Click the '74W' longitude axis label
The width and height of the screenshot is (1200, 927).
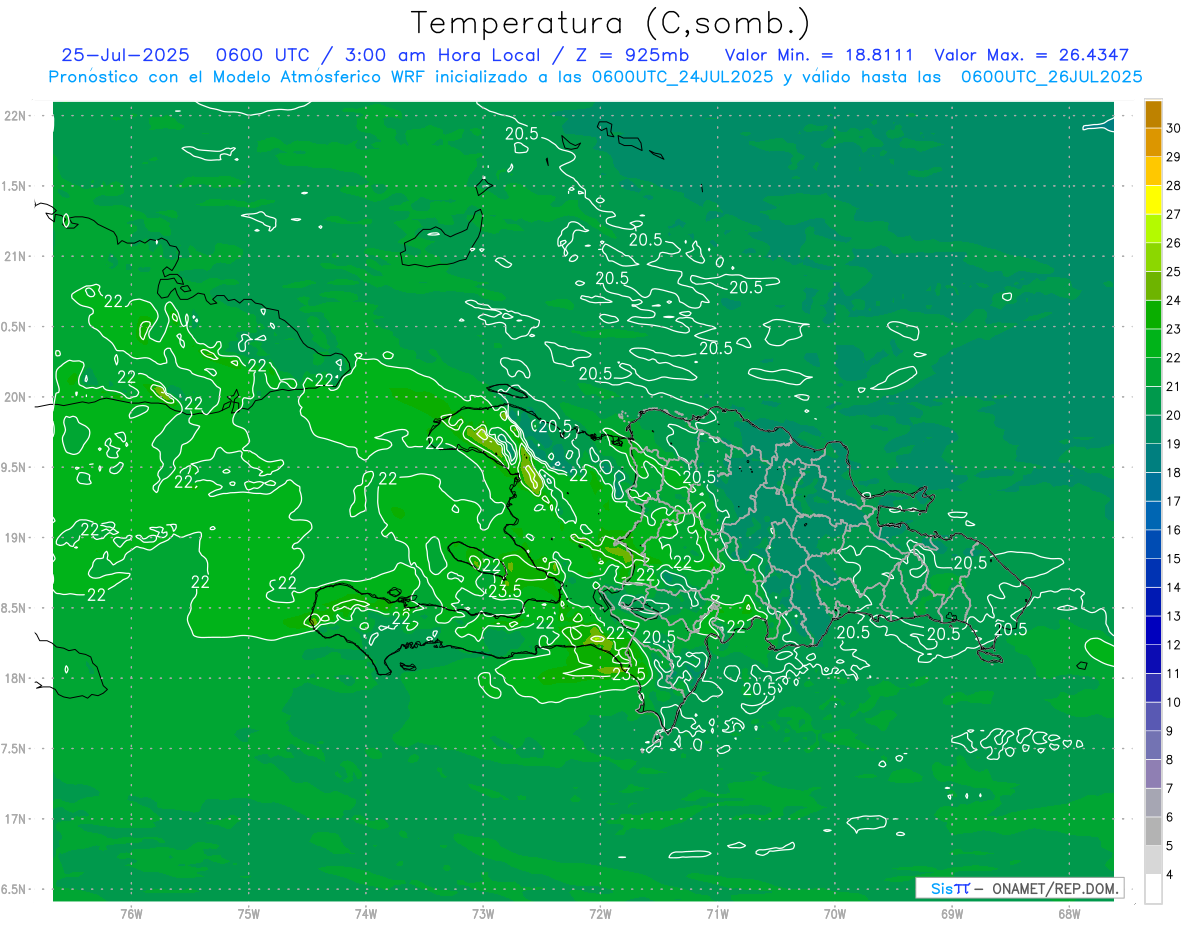point(366,913)
